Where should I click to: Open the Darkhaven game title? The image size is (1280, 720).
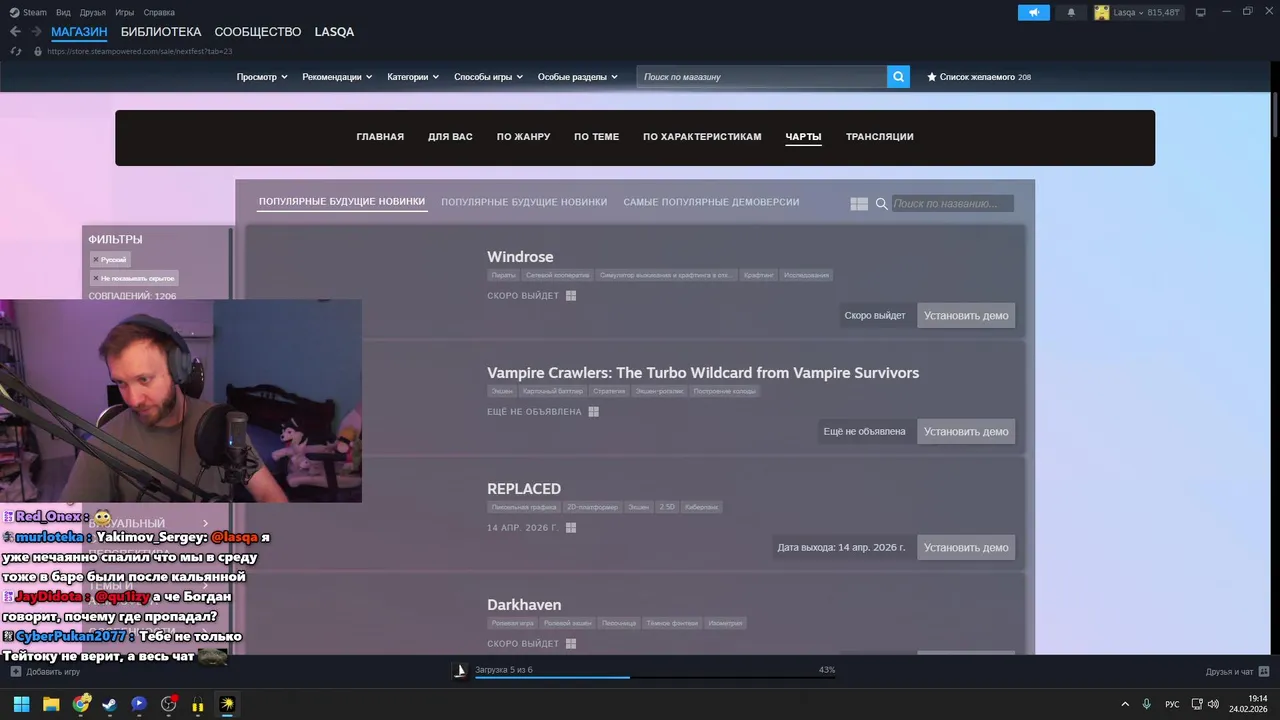[524, 605]
